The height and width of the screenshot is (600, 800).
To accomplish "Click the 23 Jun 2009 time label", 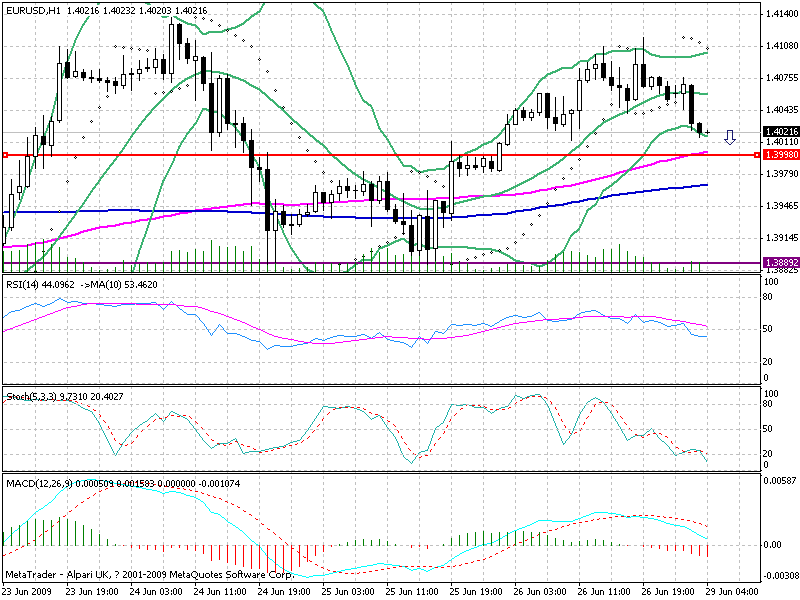I will point(28,592).
